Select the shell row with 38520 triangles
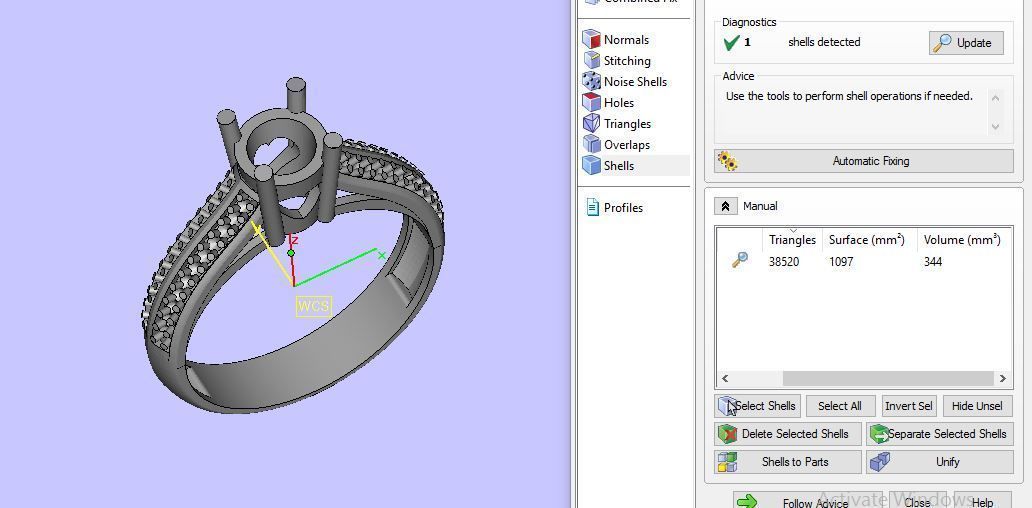Screen dimensions: 1032x508 pyautogui.click(x=864, y=261)
